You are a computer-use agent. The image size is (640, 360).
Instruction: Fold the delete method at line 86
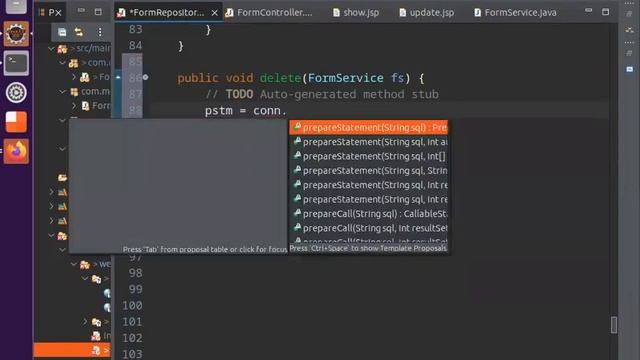click(x=145, y=77)
